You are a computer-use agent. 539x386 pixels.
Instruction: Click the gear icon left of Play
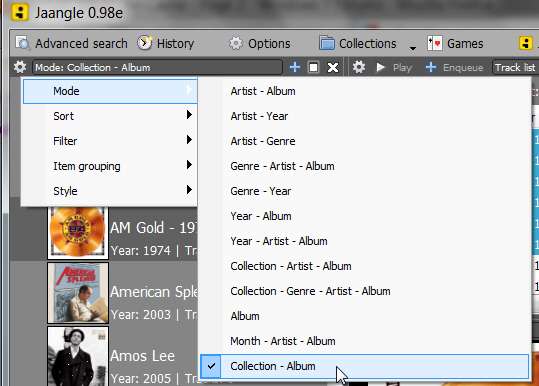point(359,67)
